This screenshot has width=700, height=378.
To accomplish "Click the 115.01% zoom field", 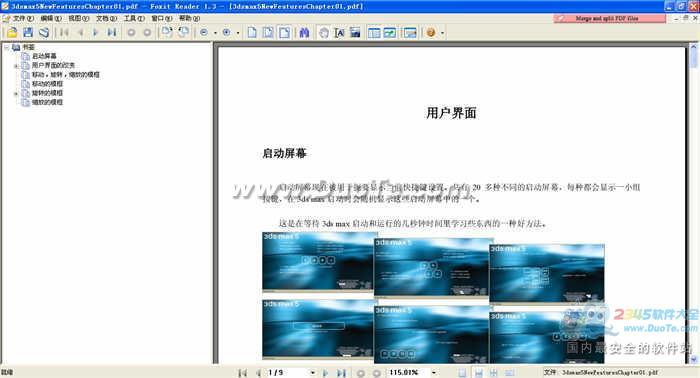I will [408, 372].
